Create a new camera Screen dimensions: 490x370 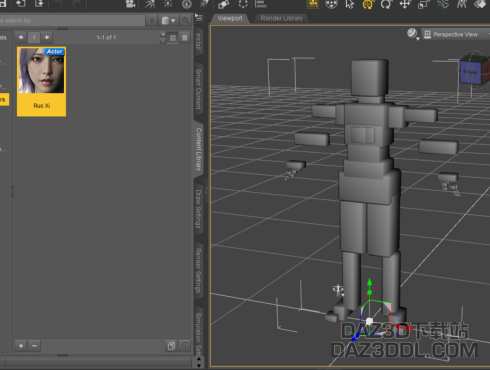pyautogui.click(x=130, y=4)
